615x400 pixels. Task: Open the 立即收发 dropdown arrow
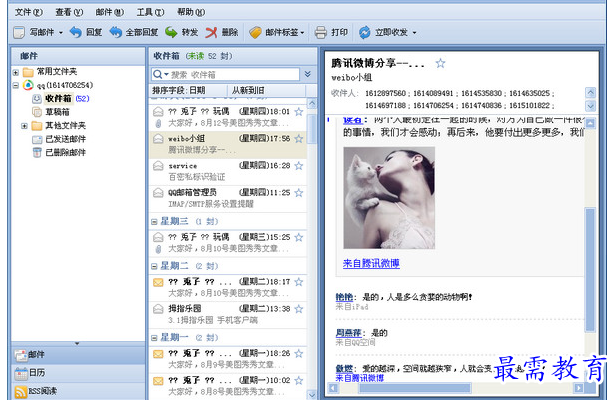point(414,33)
